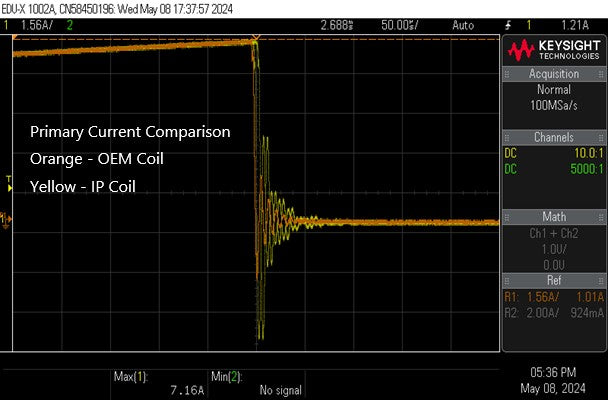Expand the Acquisition panel header
The height and width of the screenshot is (400, 608).
click(x=553, y=75)
